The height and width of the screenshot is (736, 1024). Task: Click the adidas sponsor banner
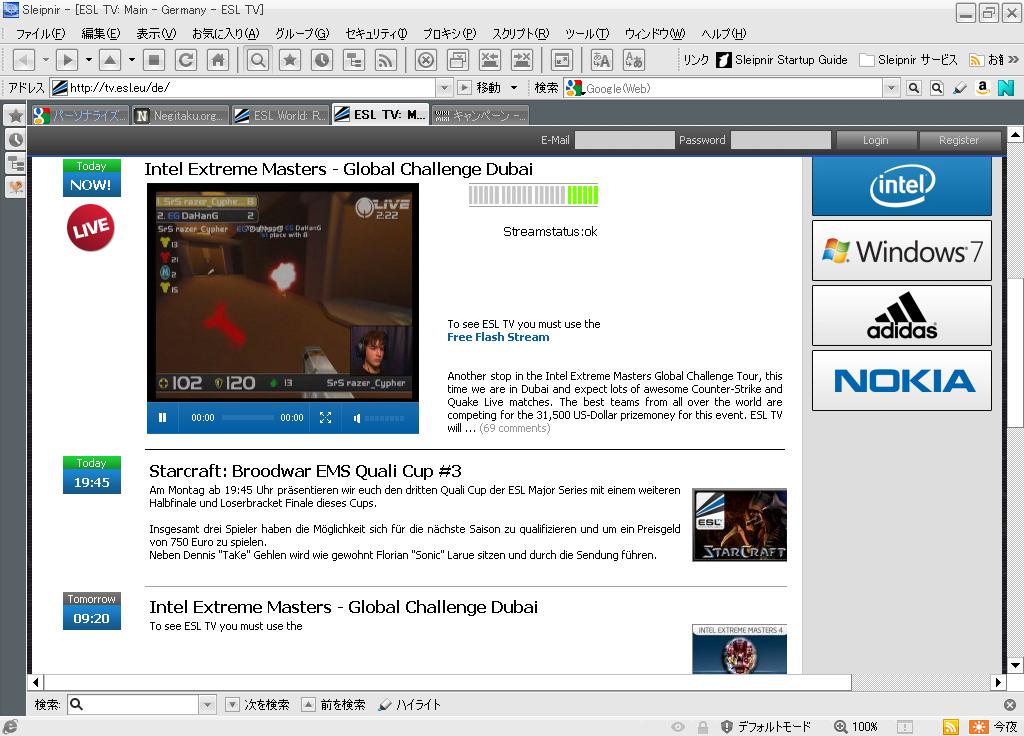click(902, 315)
